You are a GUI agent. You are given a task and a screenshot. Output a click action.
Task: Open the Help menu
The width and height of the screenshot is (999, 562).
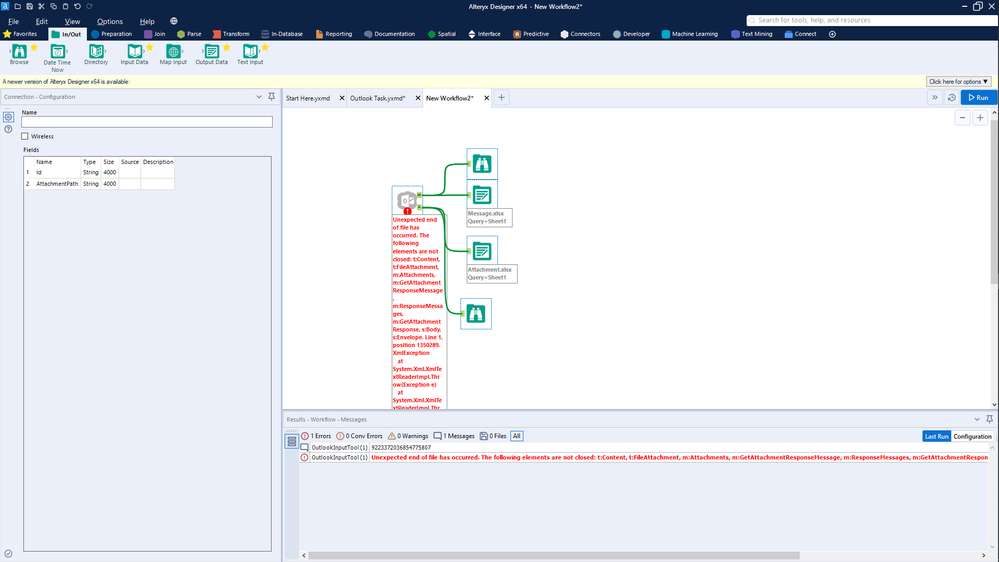pos(147,21)
